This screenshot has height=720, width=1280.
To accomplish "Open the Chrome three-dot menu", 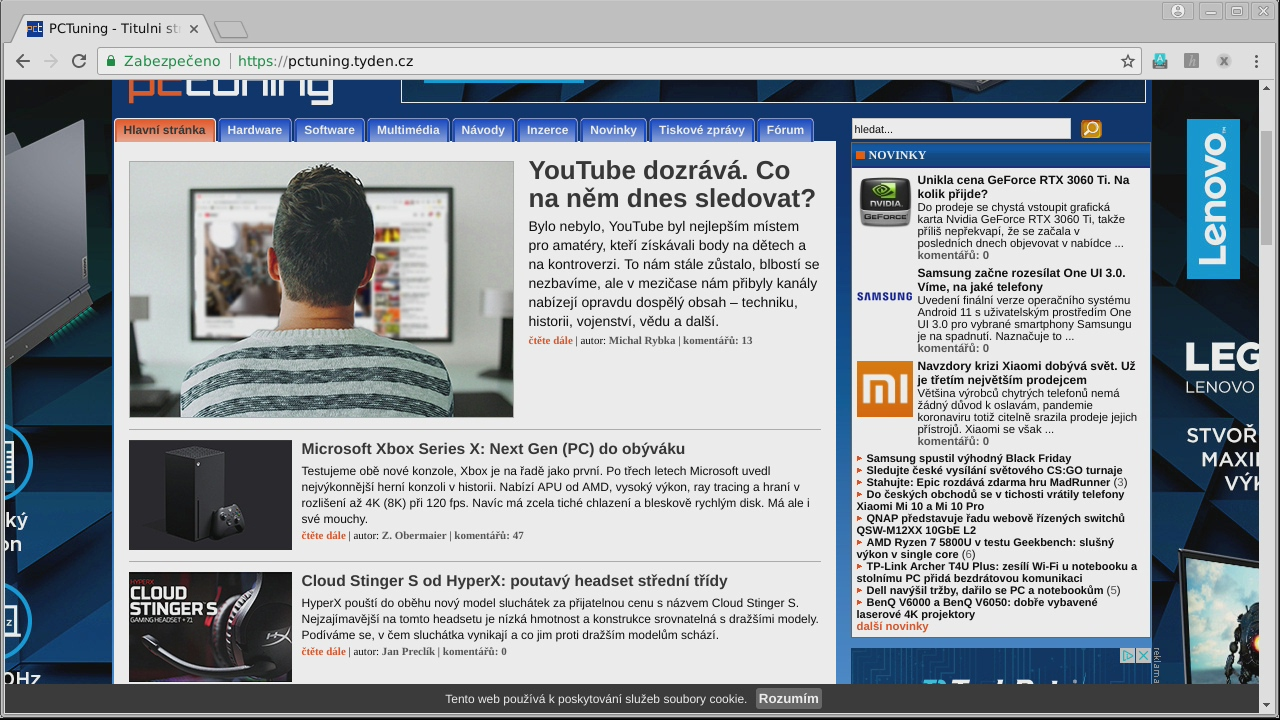I will (x=1256, y=61).
